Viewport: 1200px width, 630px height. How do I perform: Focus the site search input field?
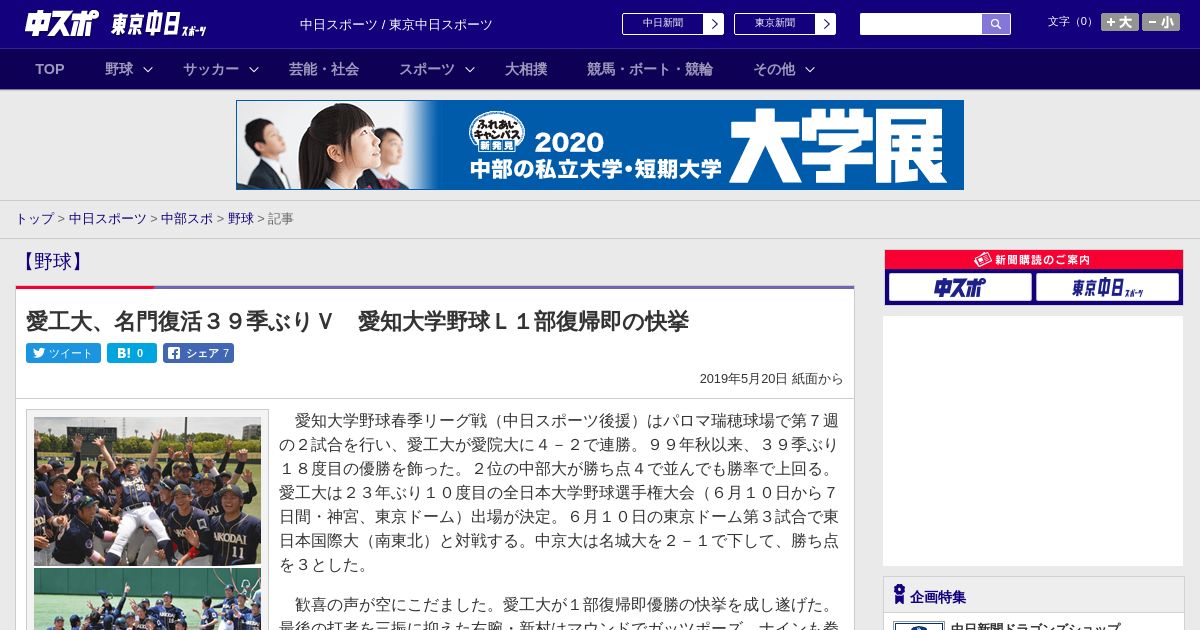(921, 24)
